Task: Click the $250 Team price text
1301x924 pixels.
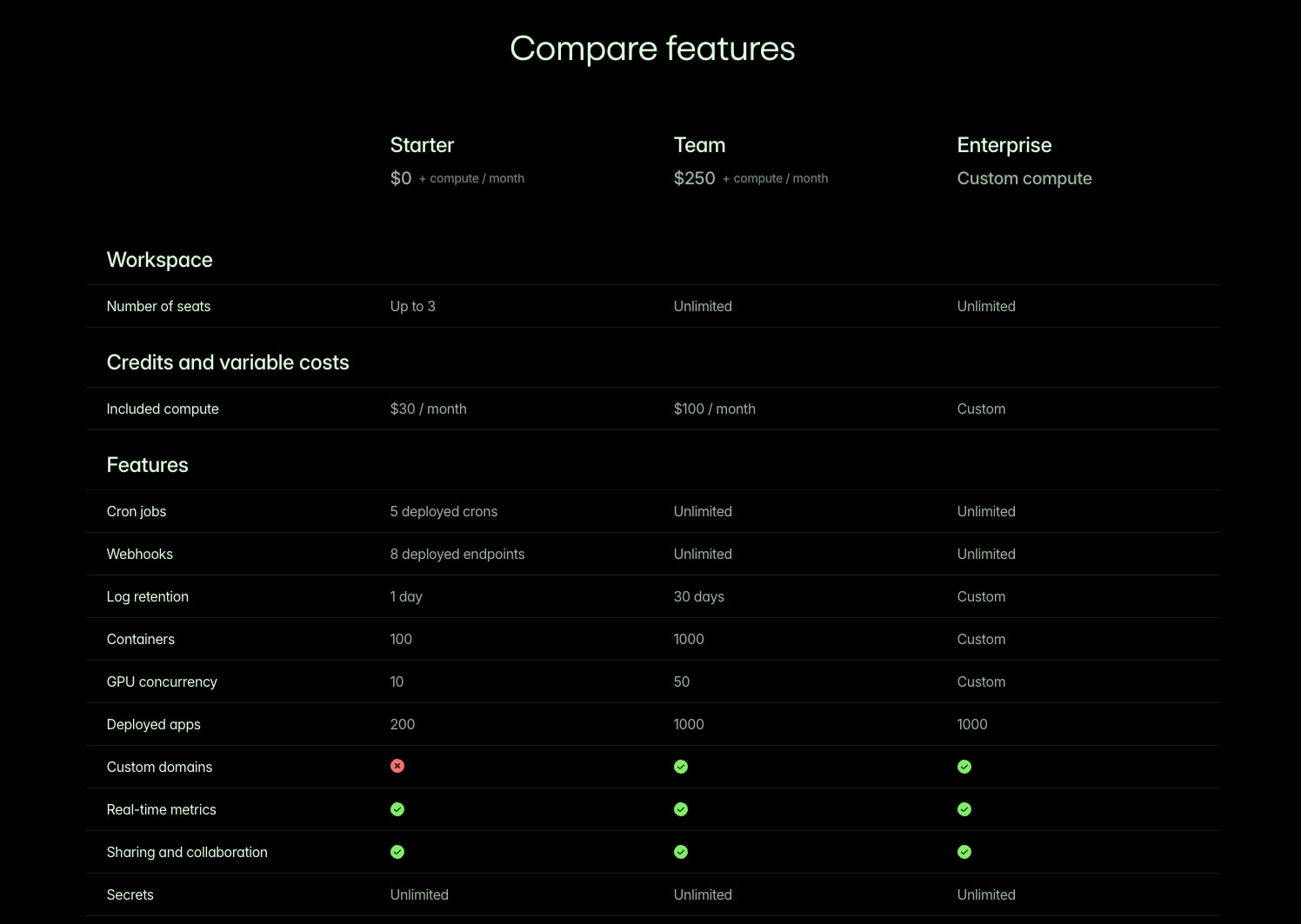Action: click(x=694, y=178)
